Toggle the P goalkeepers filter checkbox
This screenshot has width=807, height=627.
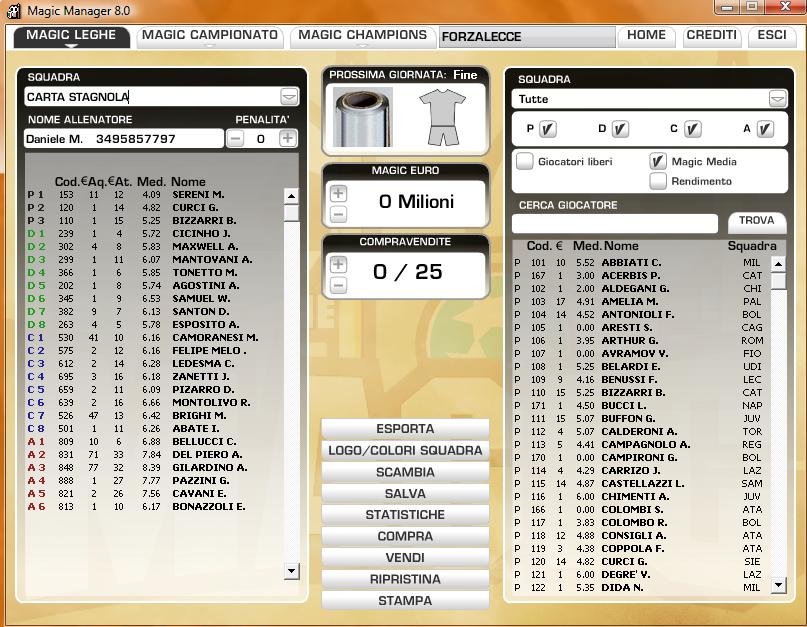click(548, 129)
